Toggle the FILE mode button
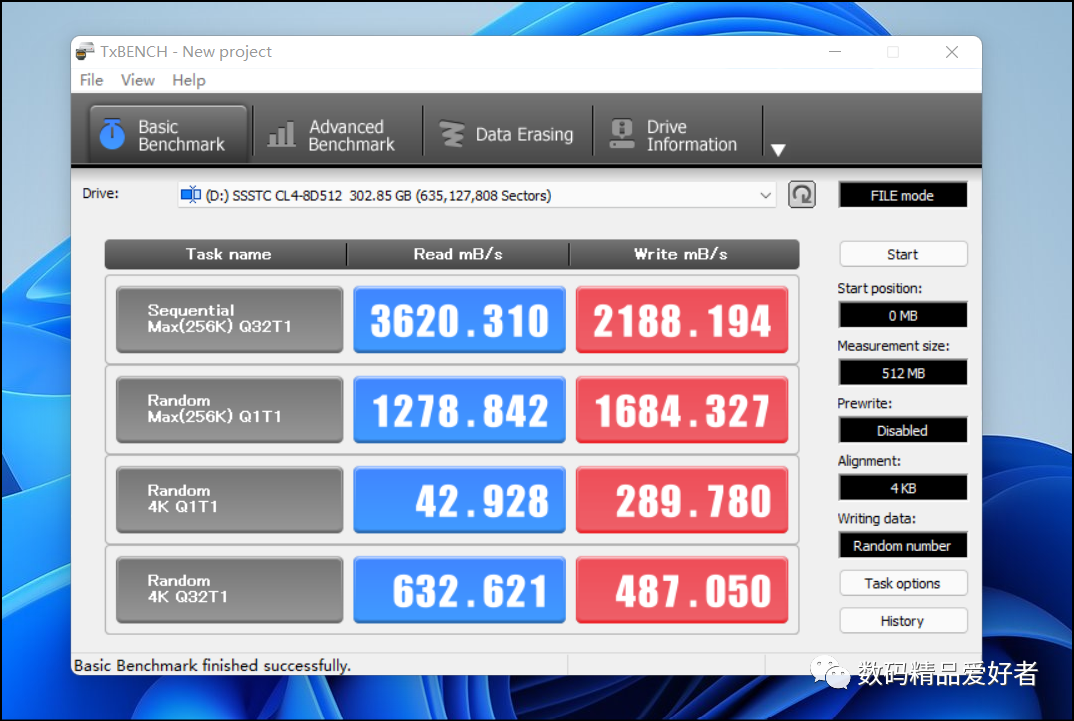 [903, 195]
